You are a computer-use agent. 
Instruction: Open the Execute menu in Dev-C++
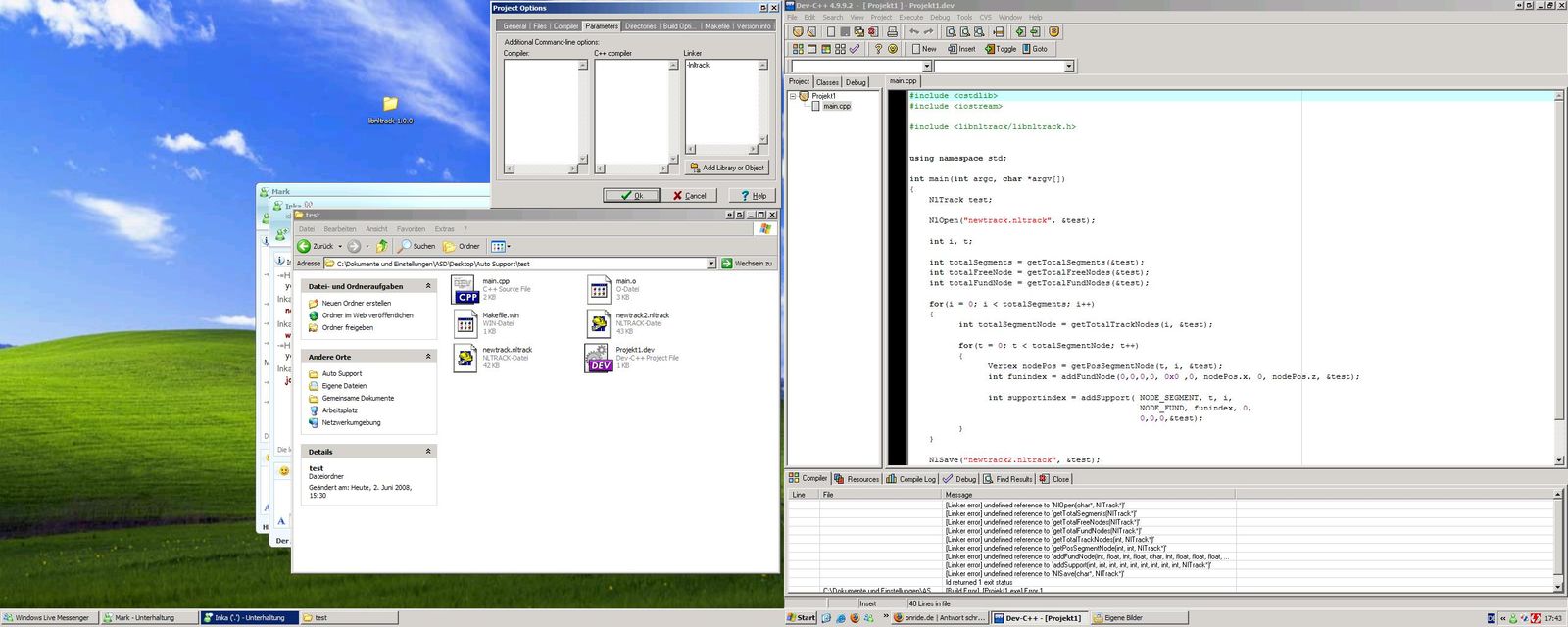pyautogui.click(x=911, y=17)
